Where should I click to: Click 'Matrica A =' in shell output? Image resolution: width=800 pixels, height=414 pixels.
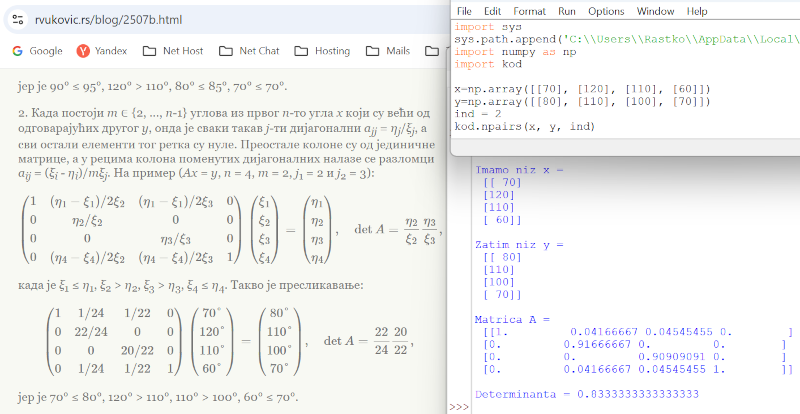click(512, 320)
